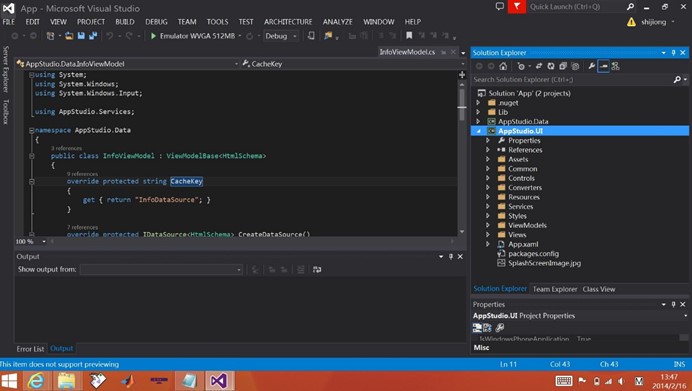Select SplashScreenImage.jpg in Solution Explorer
692x391 pixels.
[x=544, y=263]
